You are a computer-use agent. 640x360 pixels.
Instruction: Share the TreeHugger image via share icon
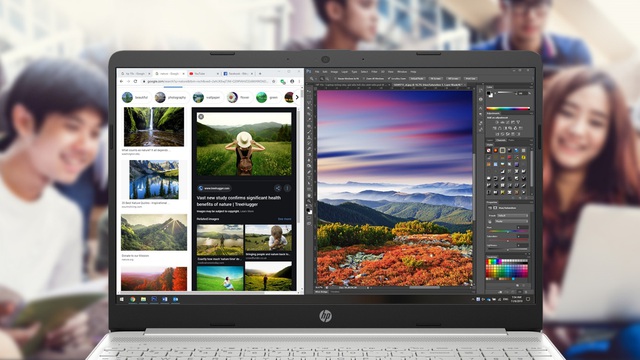[x=278, y=188]
